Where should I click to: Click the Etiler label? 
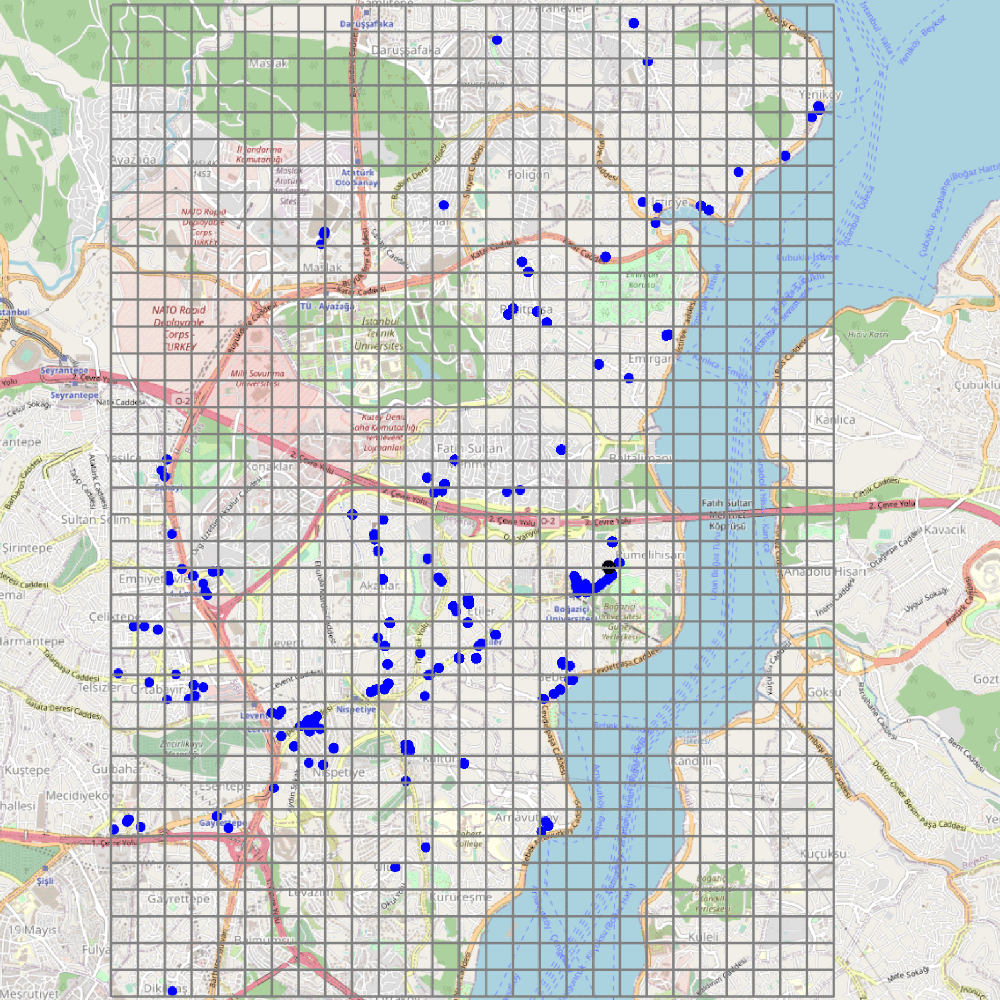point(481,611)
